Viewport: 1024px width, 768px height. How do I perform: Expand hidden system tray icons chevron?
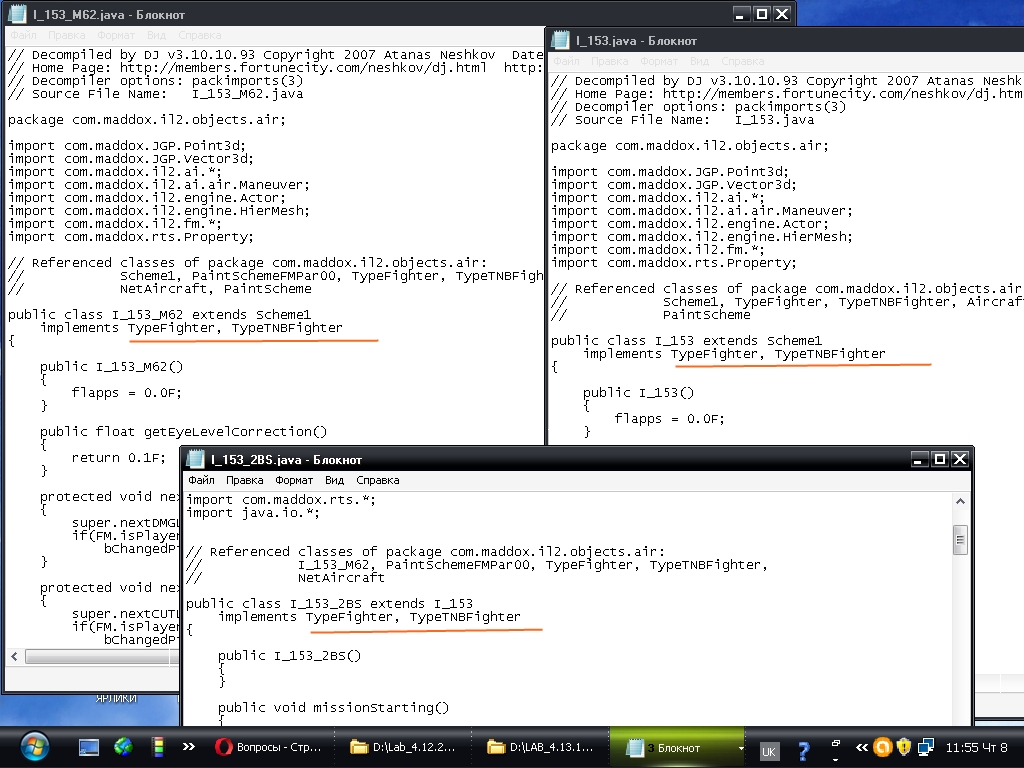click(861, 747)
